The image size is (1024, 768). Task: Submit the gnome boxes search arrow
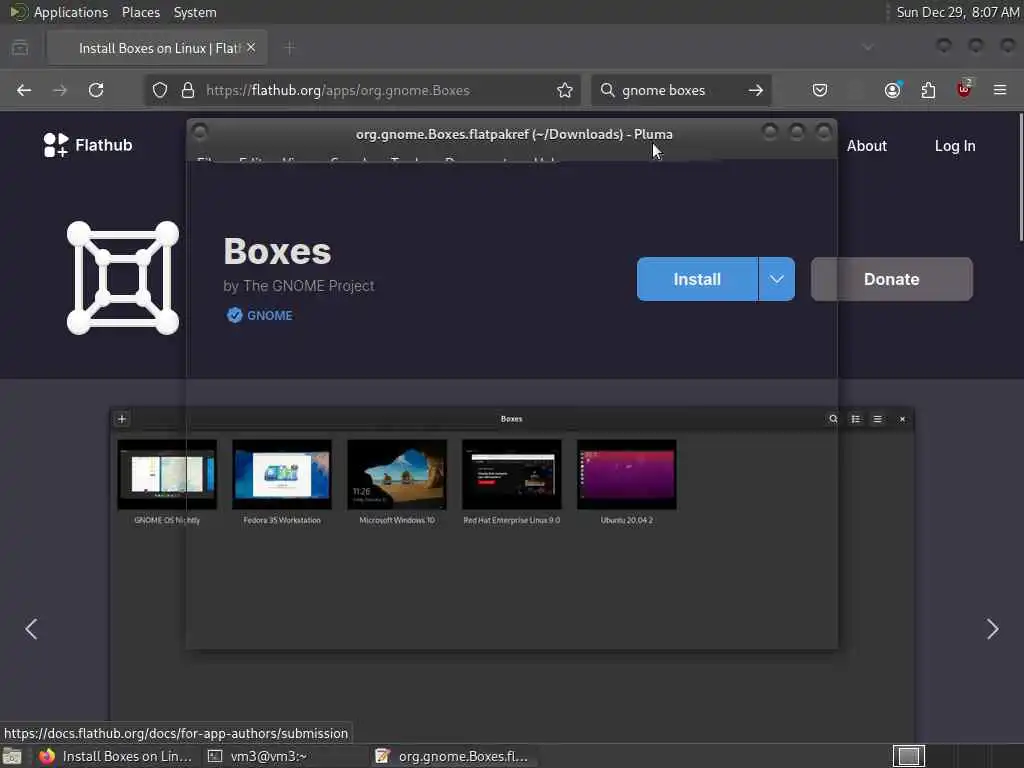756,90
